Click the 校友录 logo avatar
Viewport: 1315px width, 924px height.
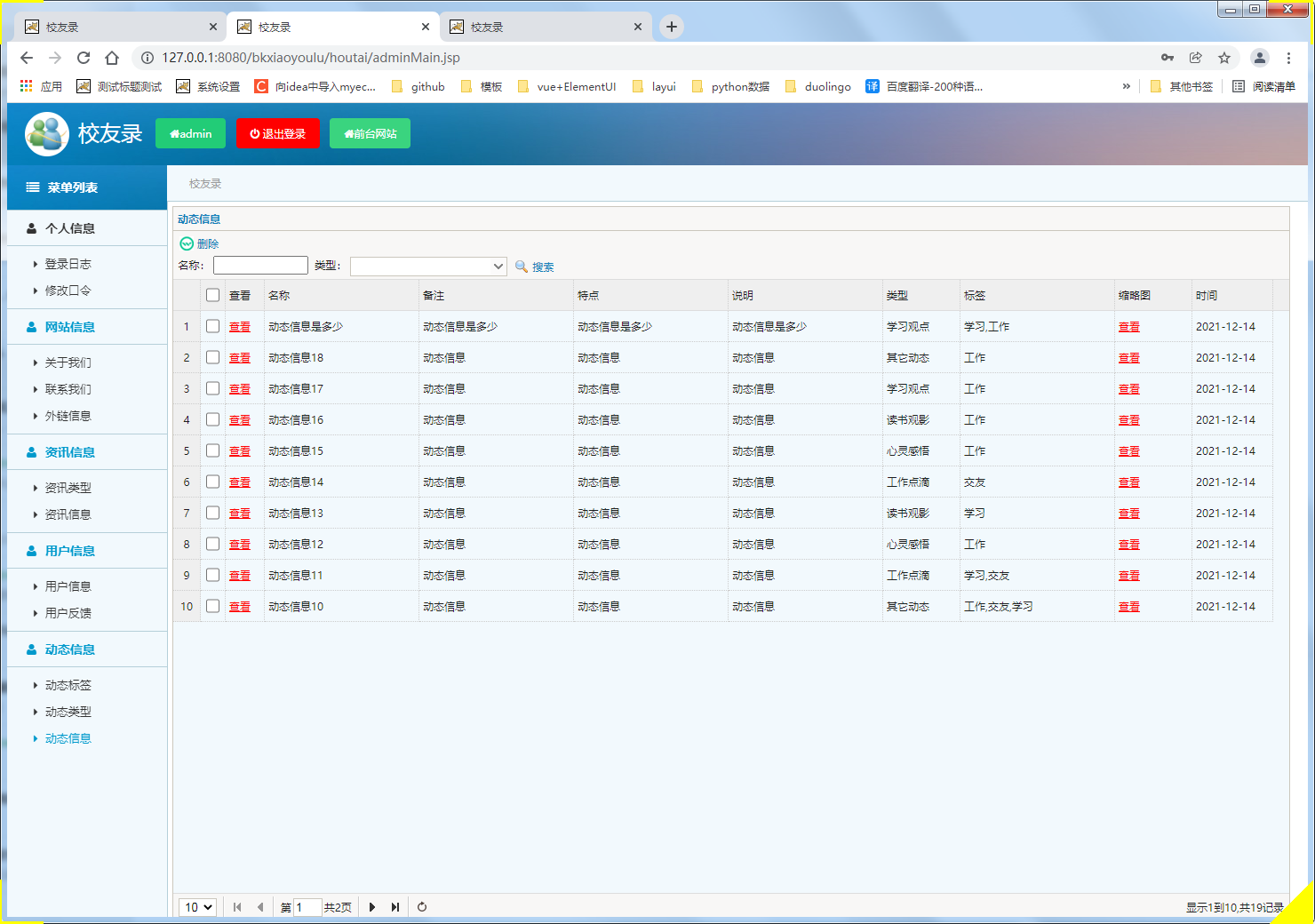(x=47, y=134)
